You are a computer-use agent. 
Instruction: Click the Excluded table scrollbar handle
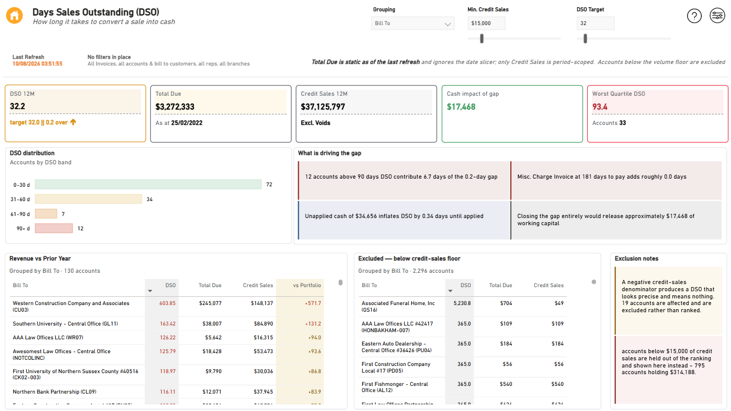coord(593,282)
